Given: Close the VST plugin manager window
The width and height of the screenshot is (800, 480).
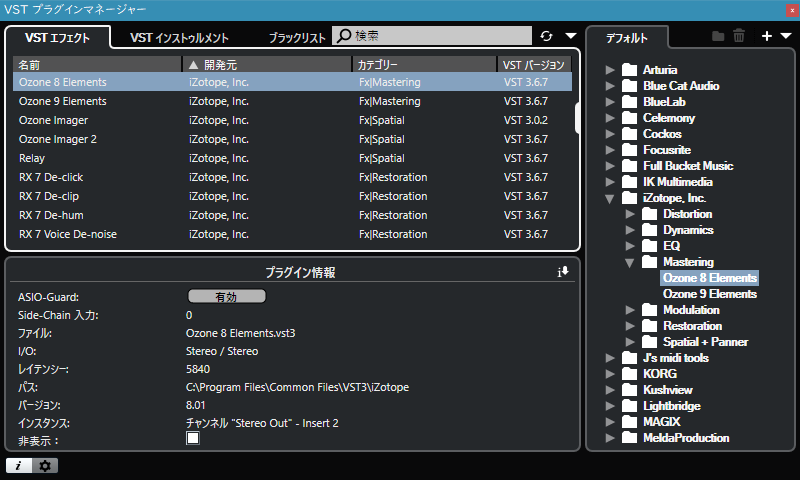Looking at the screenshot, I should (x=792, y=10).
